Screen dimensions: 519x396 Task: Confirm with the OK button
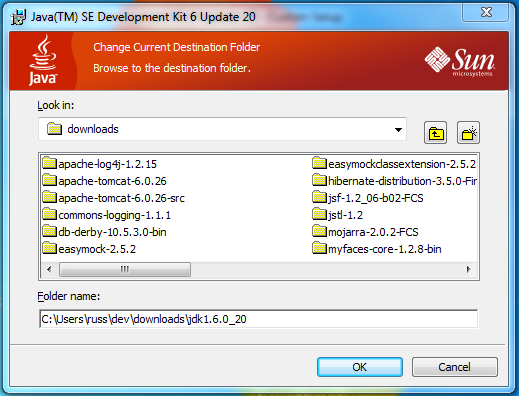coord(360,367)
